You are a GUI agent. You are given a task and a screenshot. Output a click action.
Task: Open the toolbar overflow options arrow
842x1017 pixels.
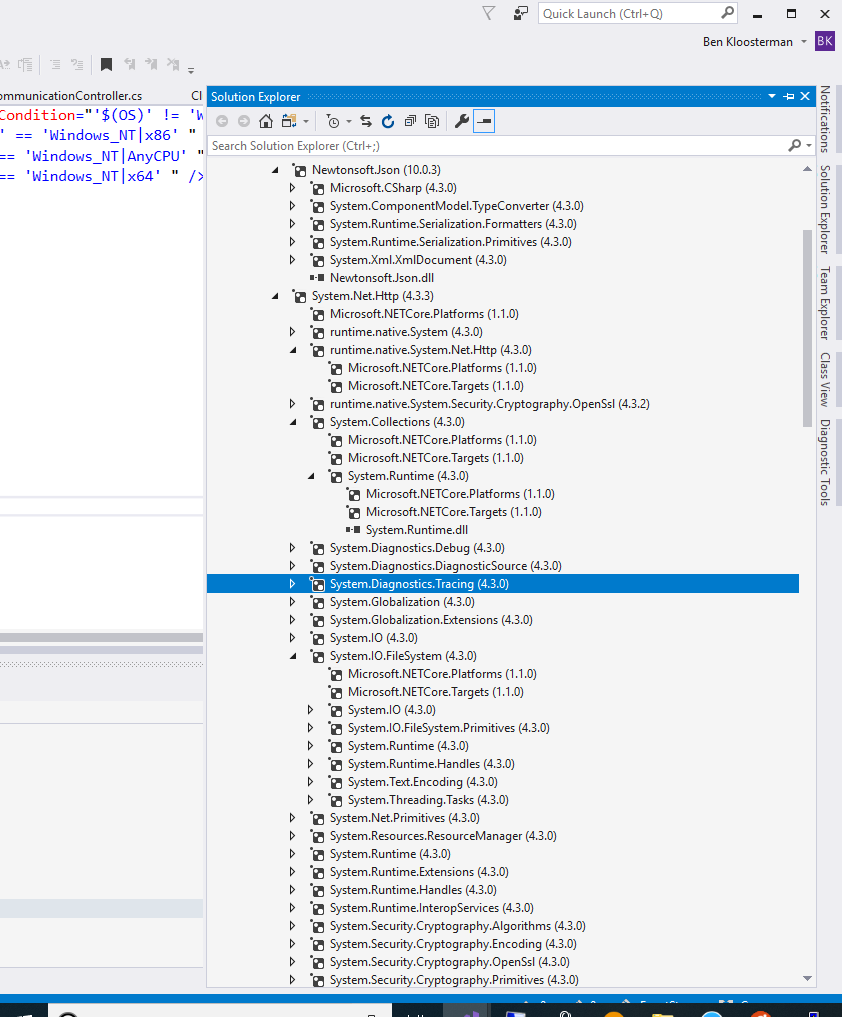pyautogui.click(x=191, y=69)
